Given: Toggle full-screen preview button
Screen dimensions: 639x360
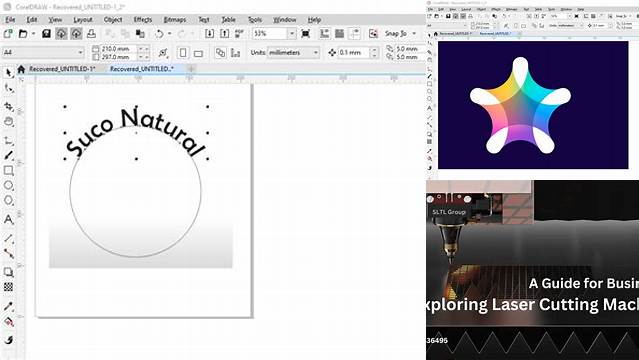Looking at the screenshot, I should tap(306, 34).
